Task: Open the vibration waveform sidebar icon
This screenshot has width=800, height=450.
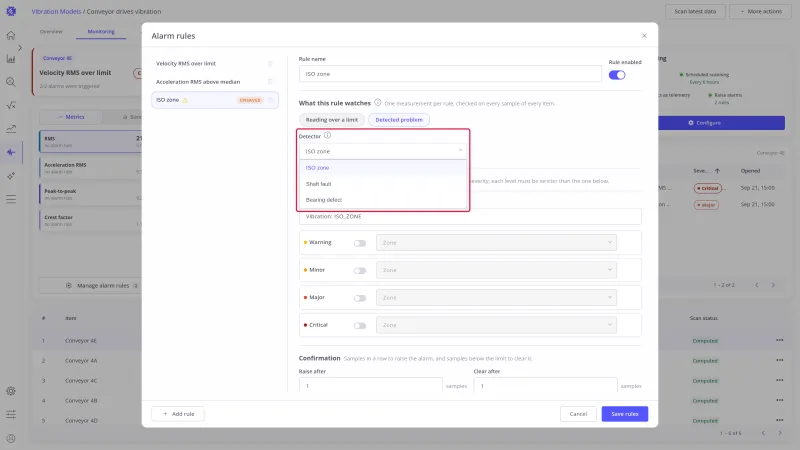Action: click(x=11, y=152)
